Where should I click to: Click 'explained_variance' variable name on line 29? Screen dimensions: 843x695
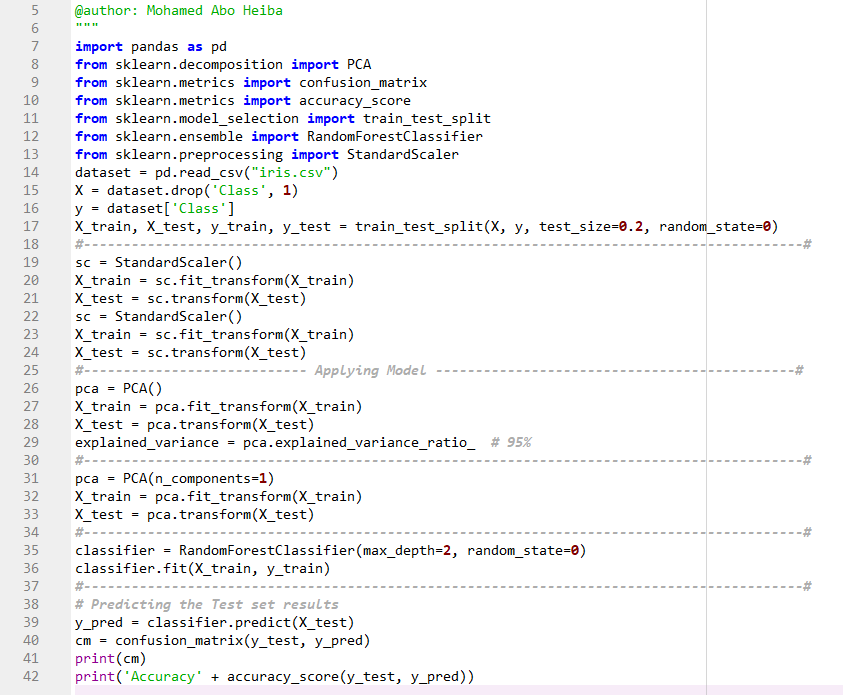click(147, 442)
